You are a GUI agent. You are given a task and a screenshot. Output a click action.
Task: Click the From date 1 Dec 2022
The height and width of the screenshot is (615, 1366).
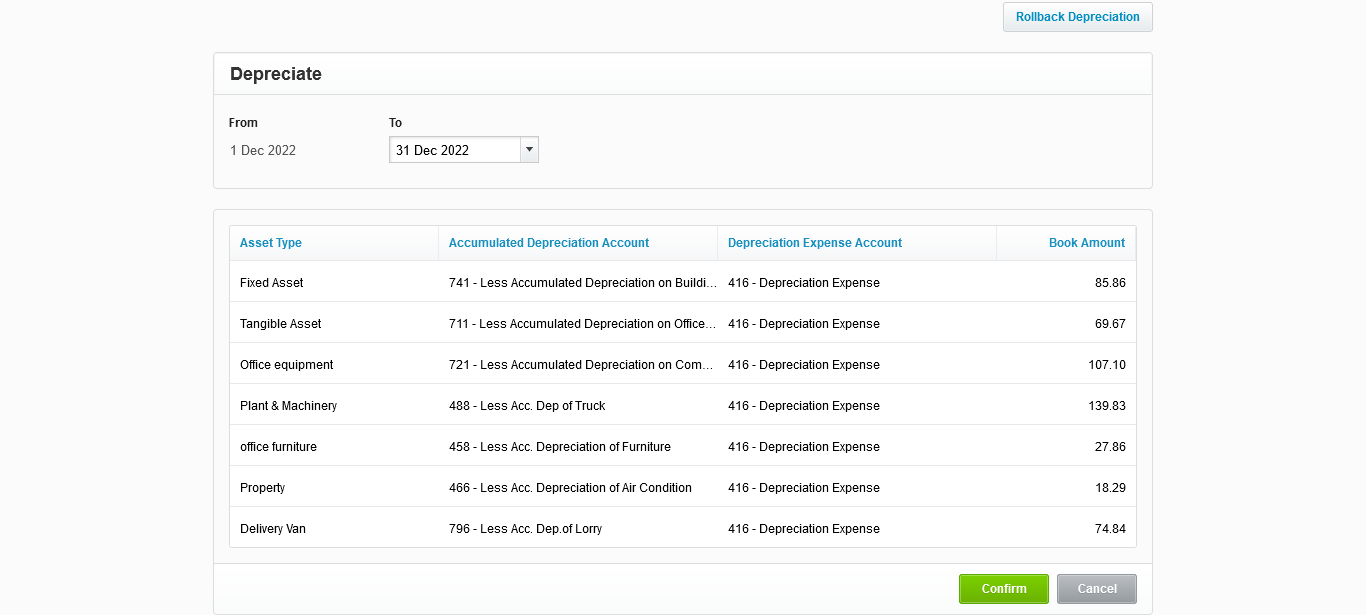[x=263, y=150]
